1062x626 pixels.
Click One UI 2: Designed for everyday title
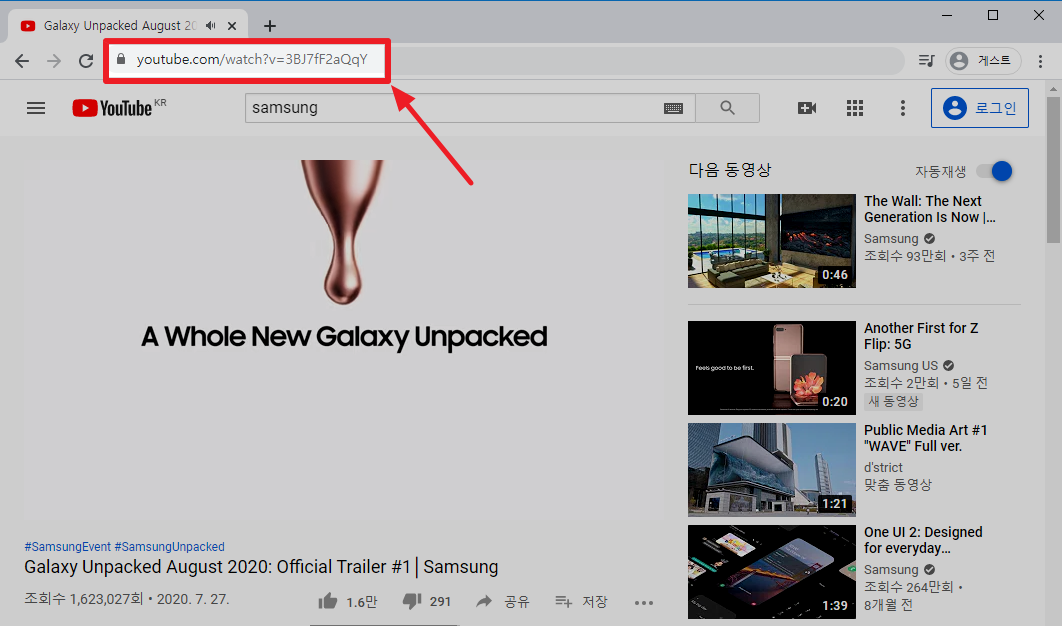click(x=922, y=540)
